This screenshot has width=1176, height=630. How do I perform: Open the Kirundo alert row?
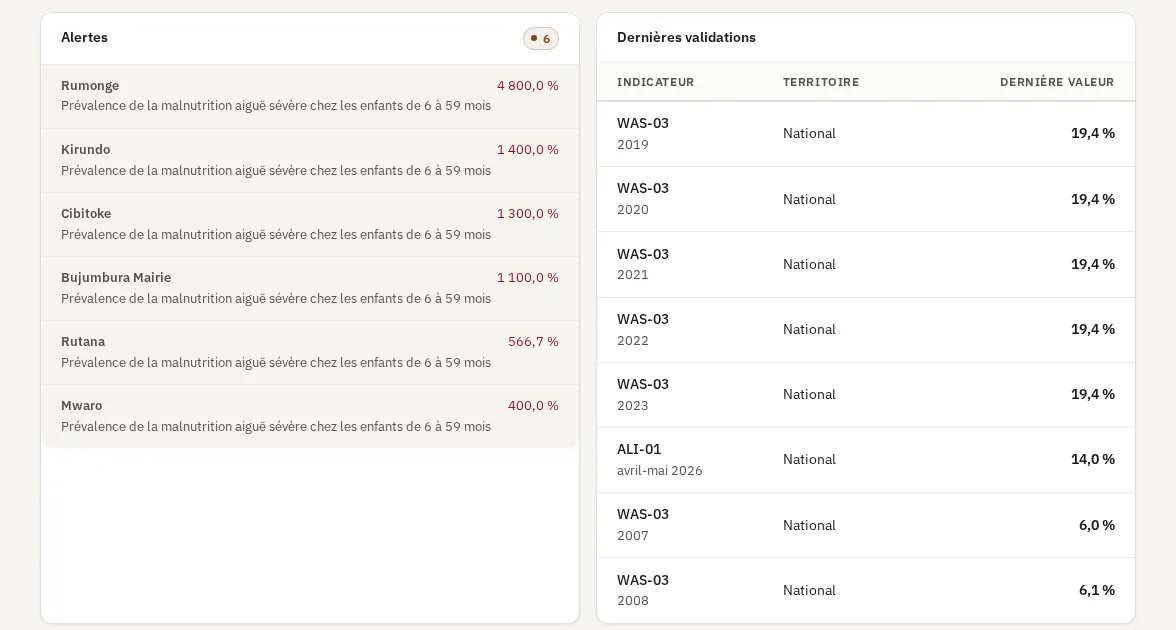coord(310,160)
